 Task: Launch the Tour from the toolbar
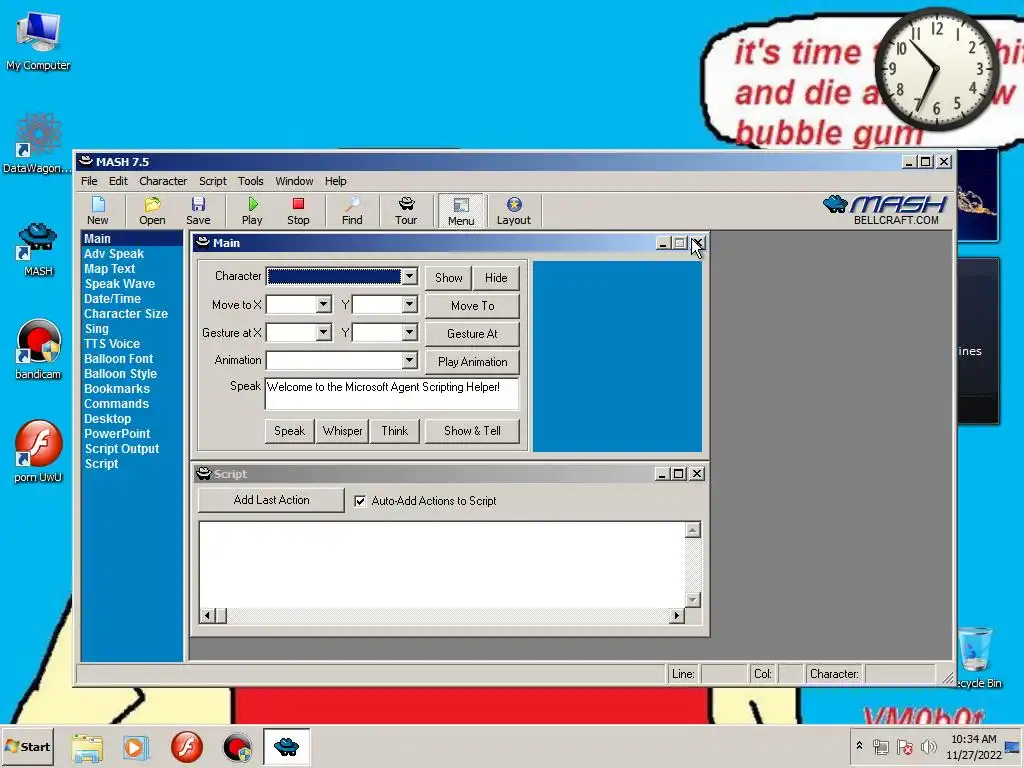click(406, 210)
